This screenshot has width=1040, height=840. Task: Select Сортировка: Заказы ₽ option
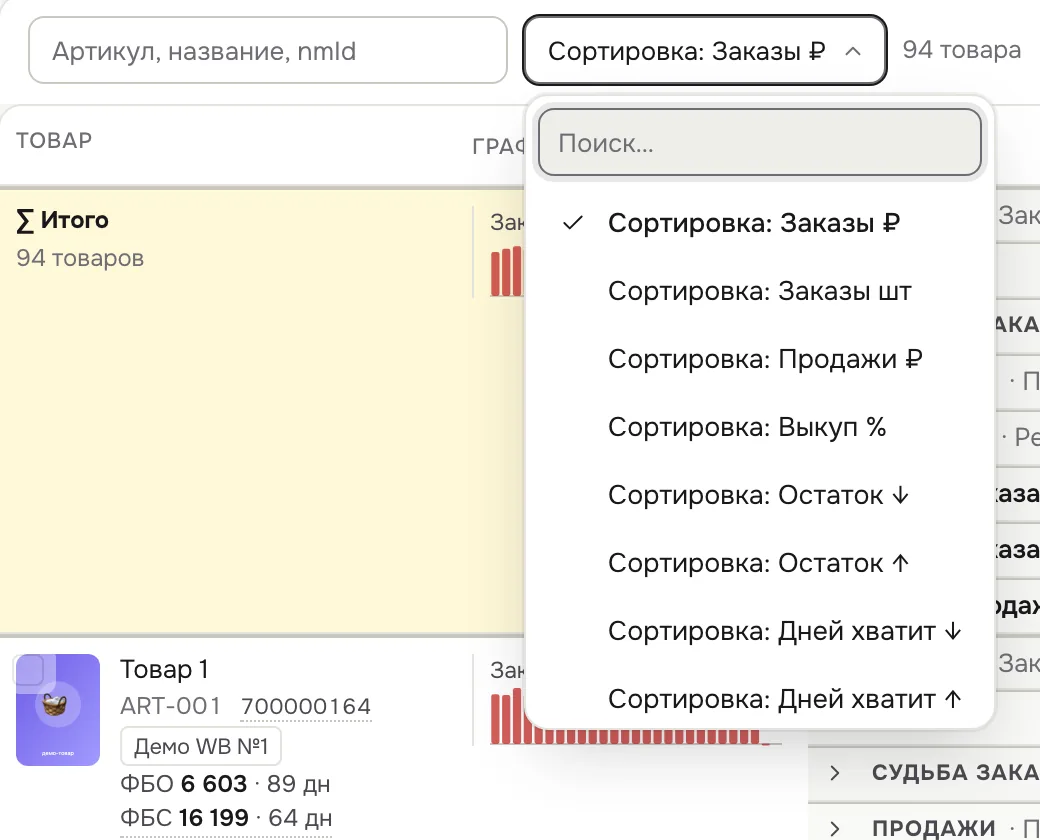759,223
